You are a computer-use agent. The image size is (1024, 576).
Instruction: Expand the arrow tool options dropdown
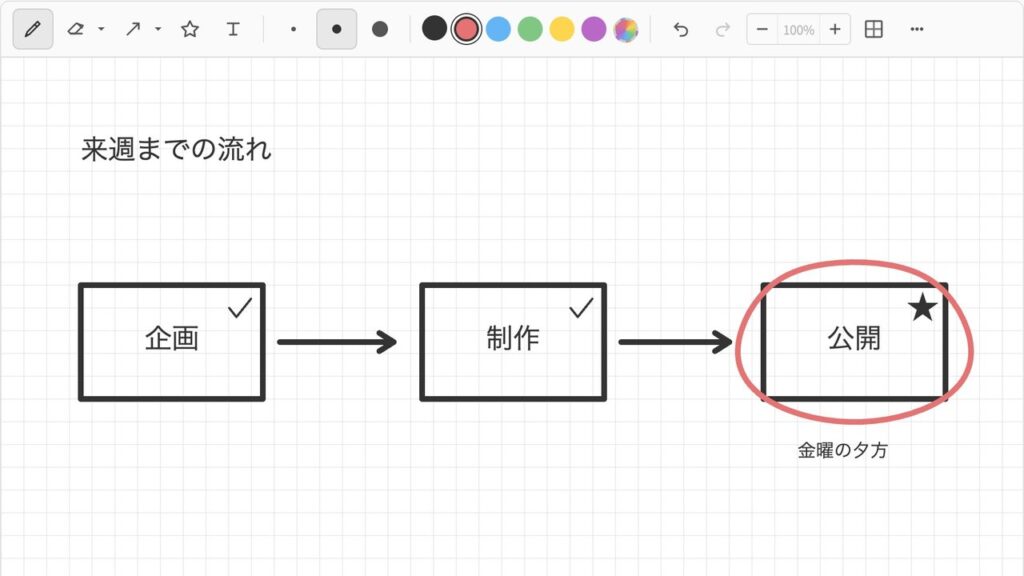[158, 29]
